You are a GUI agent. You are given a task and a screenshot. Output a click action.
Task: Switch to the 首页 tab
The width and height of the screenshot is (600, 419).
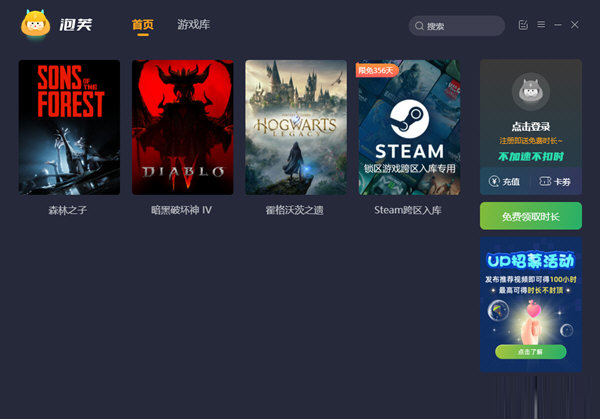coord(143,24)
